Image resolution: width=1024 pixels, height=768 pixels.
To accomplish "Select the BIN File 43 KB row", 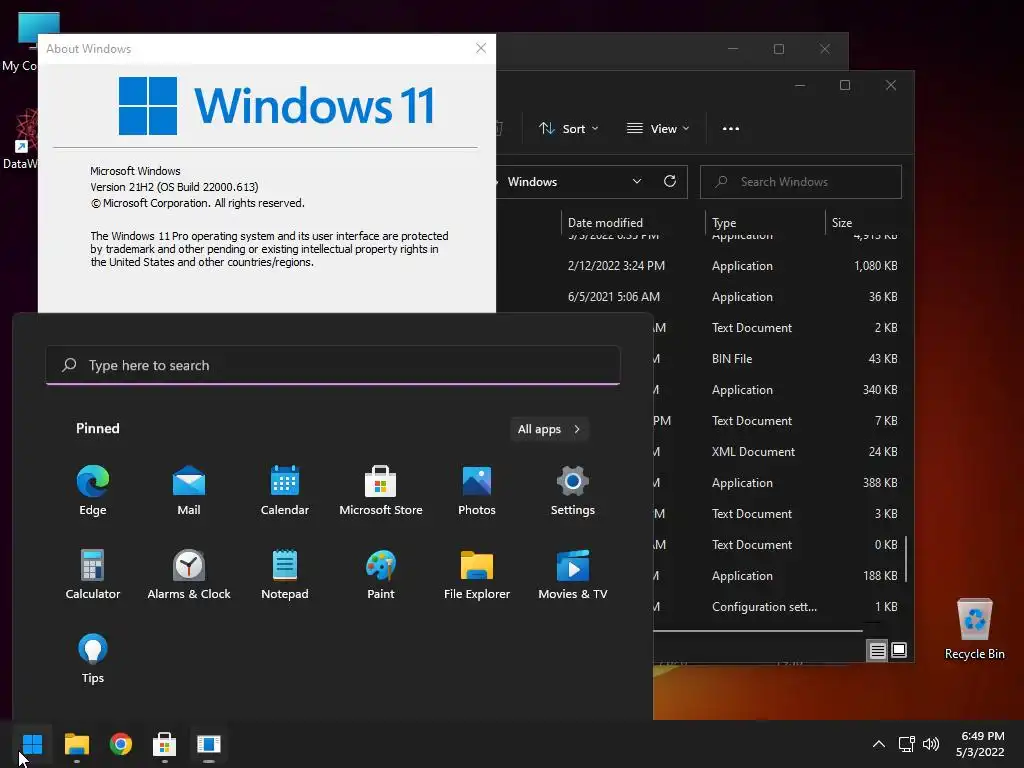I will [777, 359].
